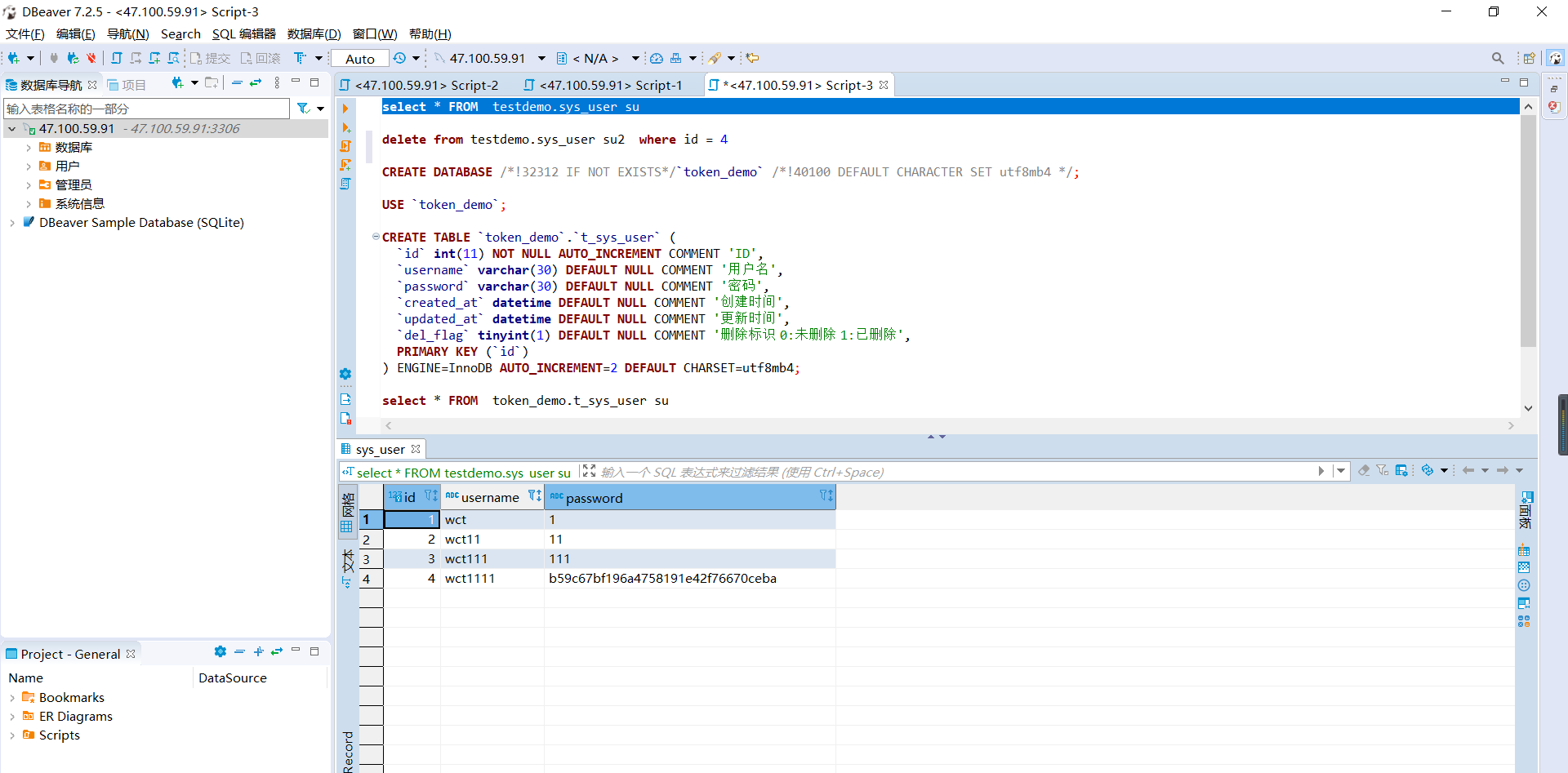Click the refresh results icon in results toolbar
The image size is (1568, 773).
point(1427,470)
